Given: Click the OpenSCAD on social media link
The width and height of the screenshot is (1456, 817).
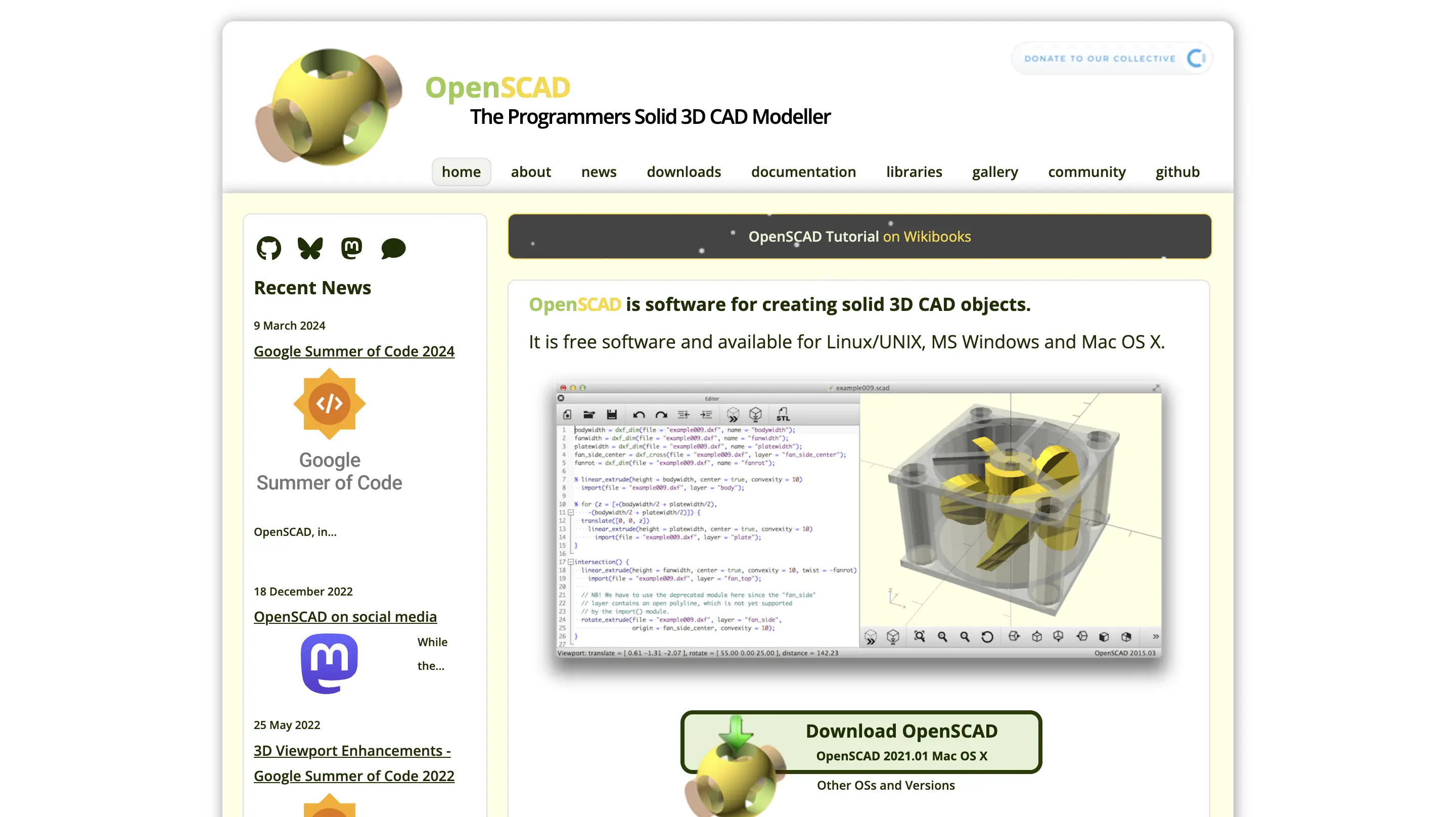Looking at the screenshot, I should (x=345, y=616).
